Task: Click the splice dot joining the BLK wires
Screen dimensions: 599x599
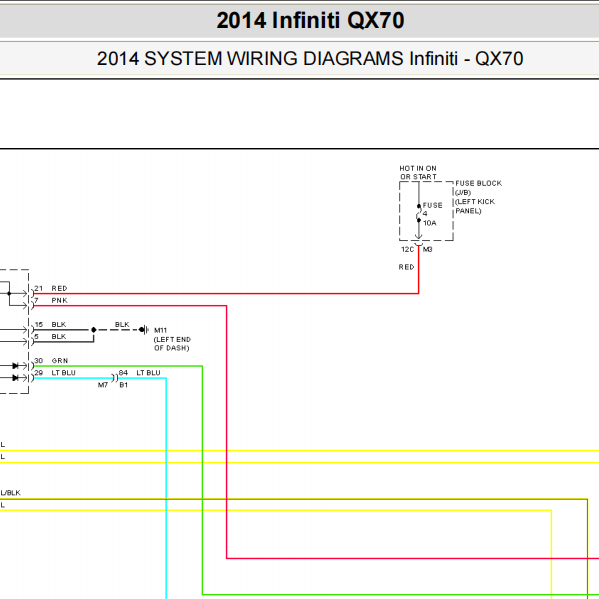Action: tap(94, 329)
